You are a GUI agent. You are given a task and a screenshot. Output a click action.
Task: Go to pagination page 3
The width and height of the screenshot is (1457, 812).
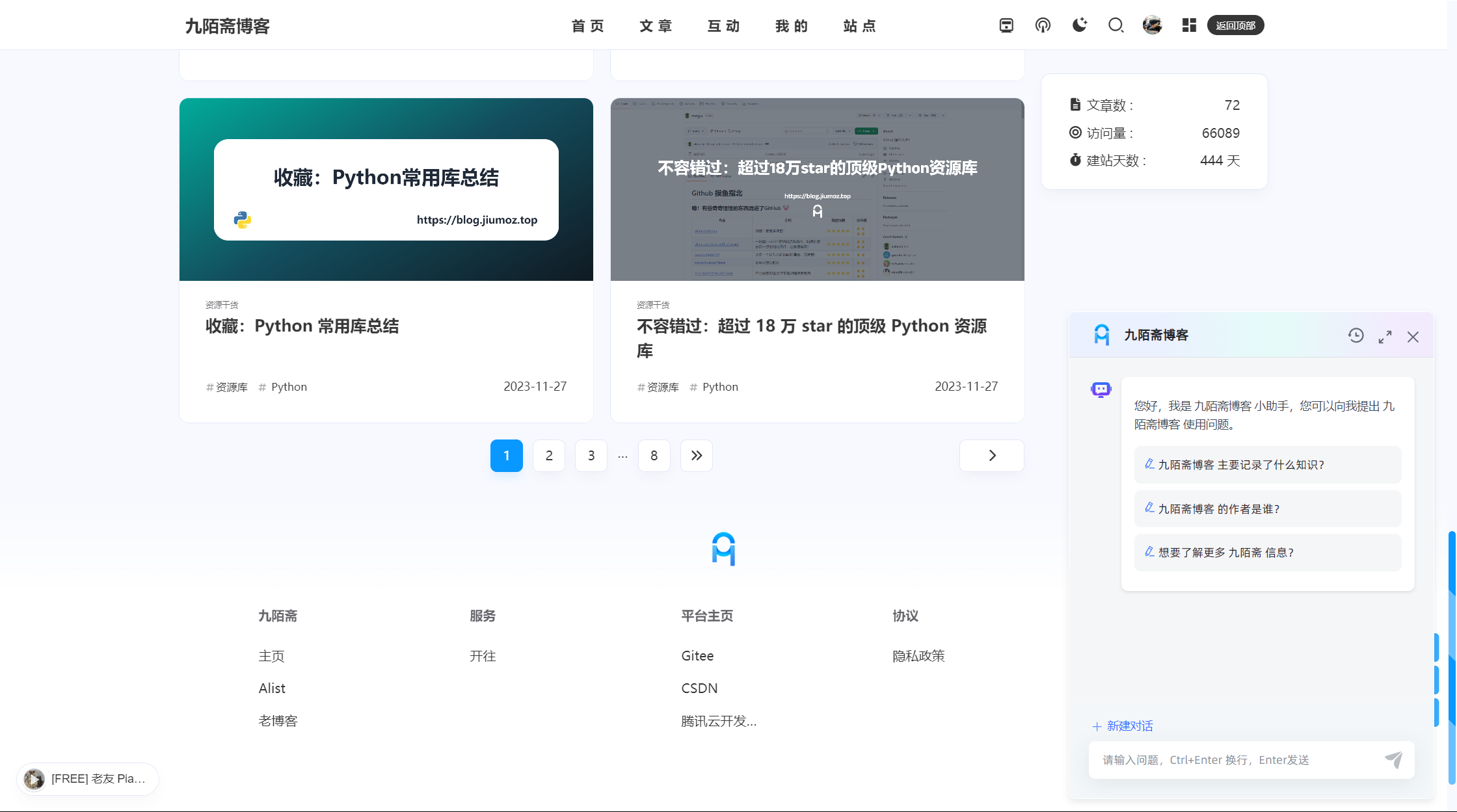[591, 456]
